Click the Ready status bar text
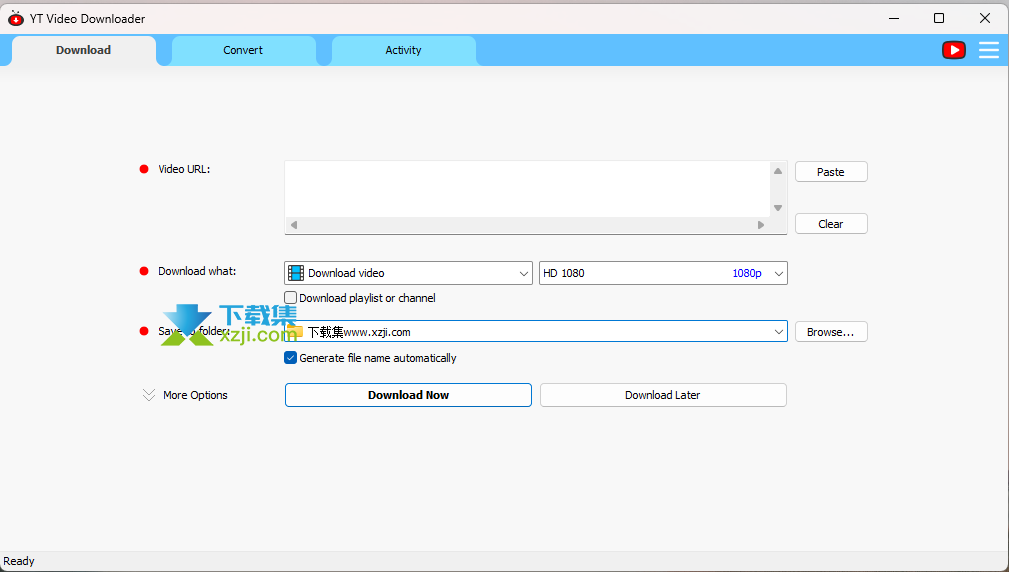Image resolution: width=1009 pixels, height=572 pixels. tap(19, 561)
